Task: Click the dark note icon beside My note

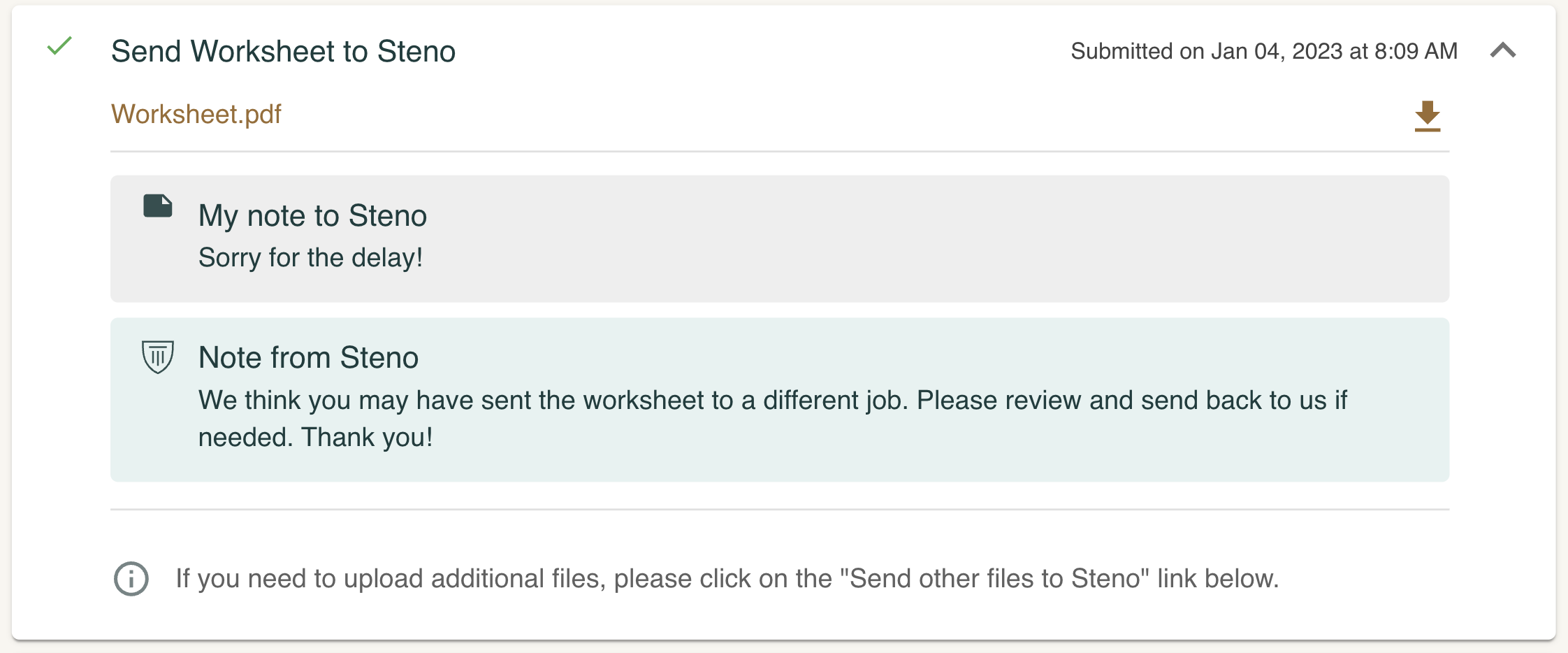Action: point(158,206)
